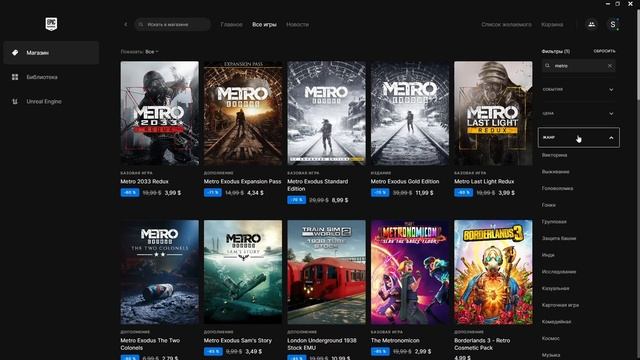Switch to the Новости tab
640x360 pixels.
298,24
